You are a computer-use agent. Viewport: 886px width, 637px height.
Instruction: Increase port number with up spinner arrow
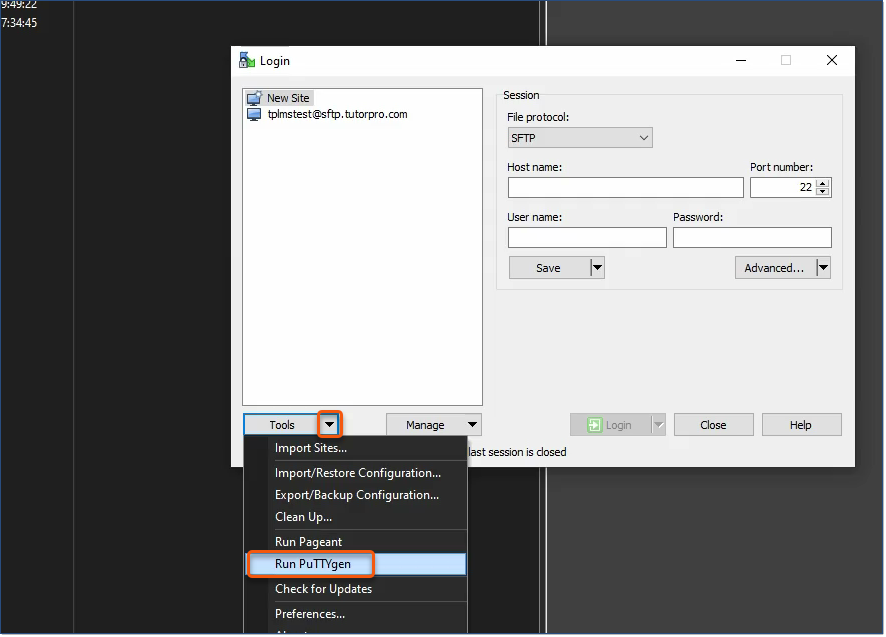pyautogui.click(x=823, y=183)
